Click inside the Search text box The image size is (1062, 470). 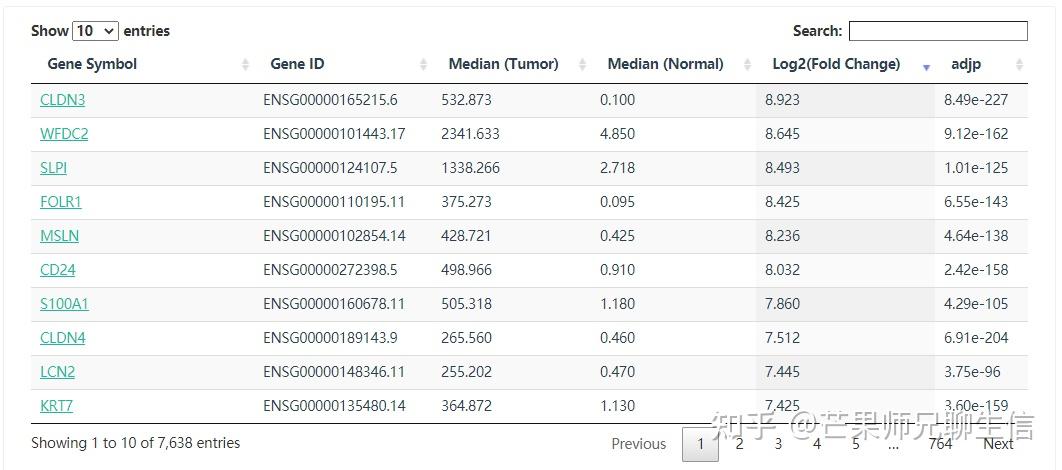click(x=937, y=31)
